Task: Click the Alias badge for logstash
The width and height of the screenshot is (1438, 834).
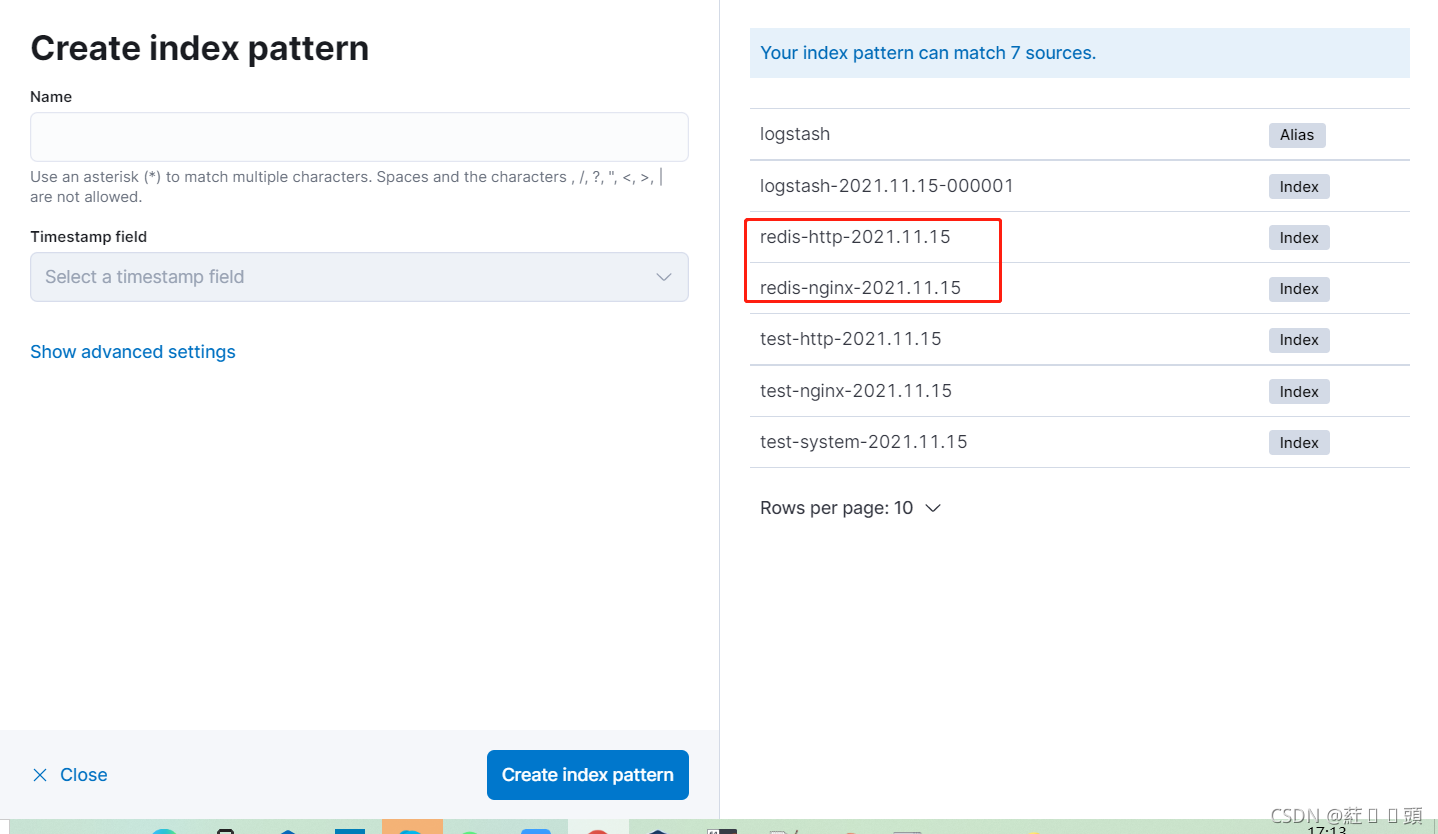Action: [1297, 135]
